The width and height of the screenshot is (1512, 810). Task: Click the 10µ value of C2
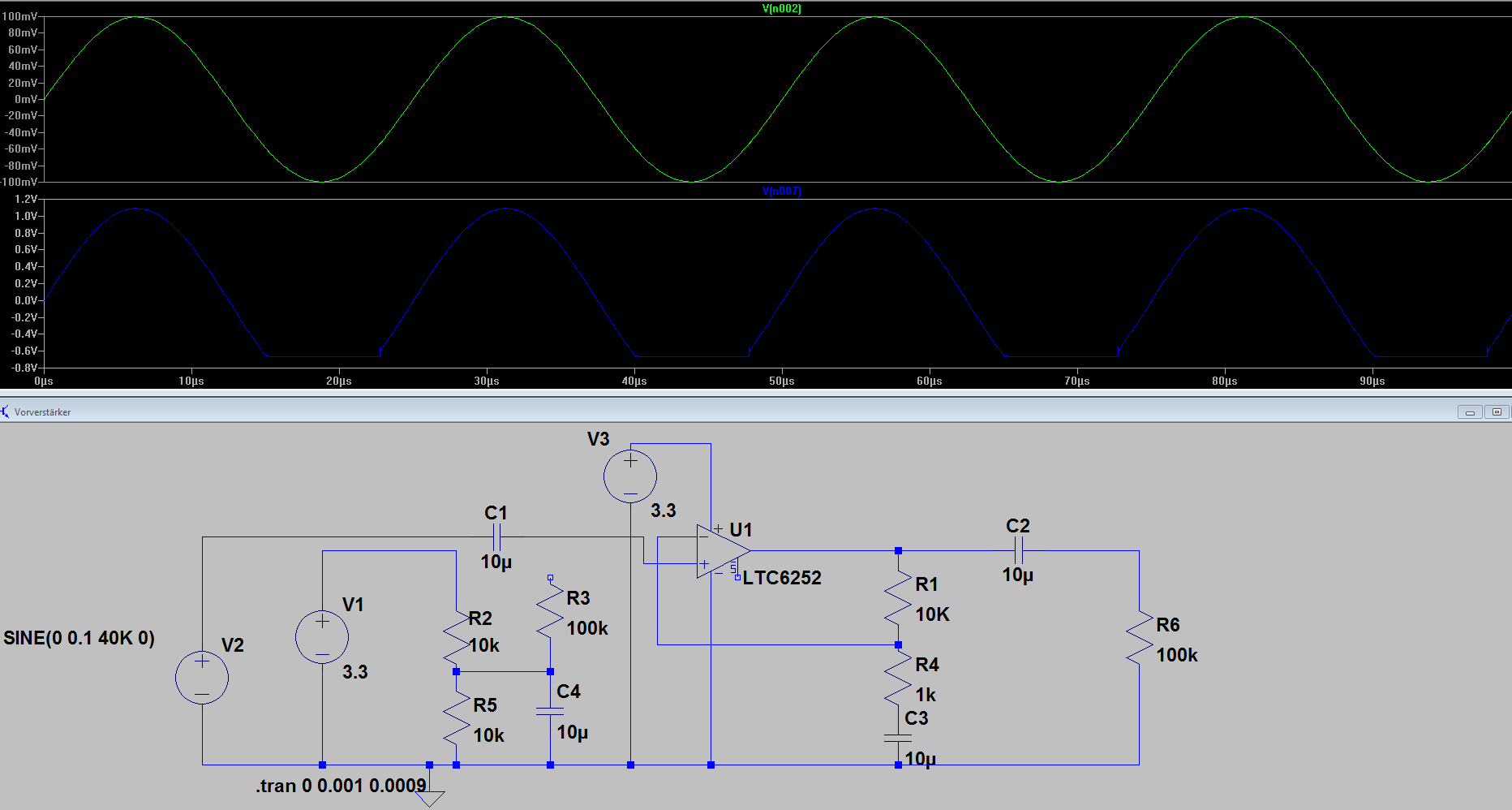tap(1018, 575)
